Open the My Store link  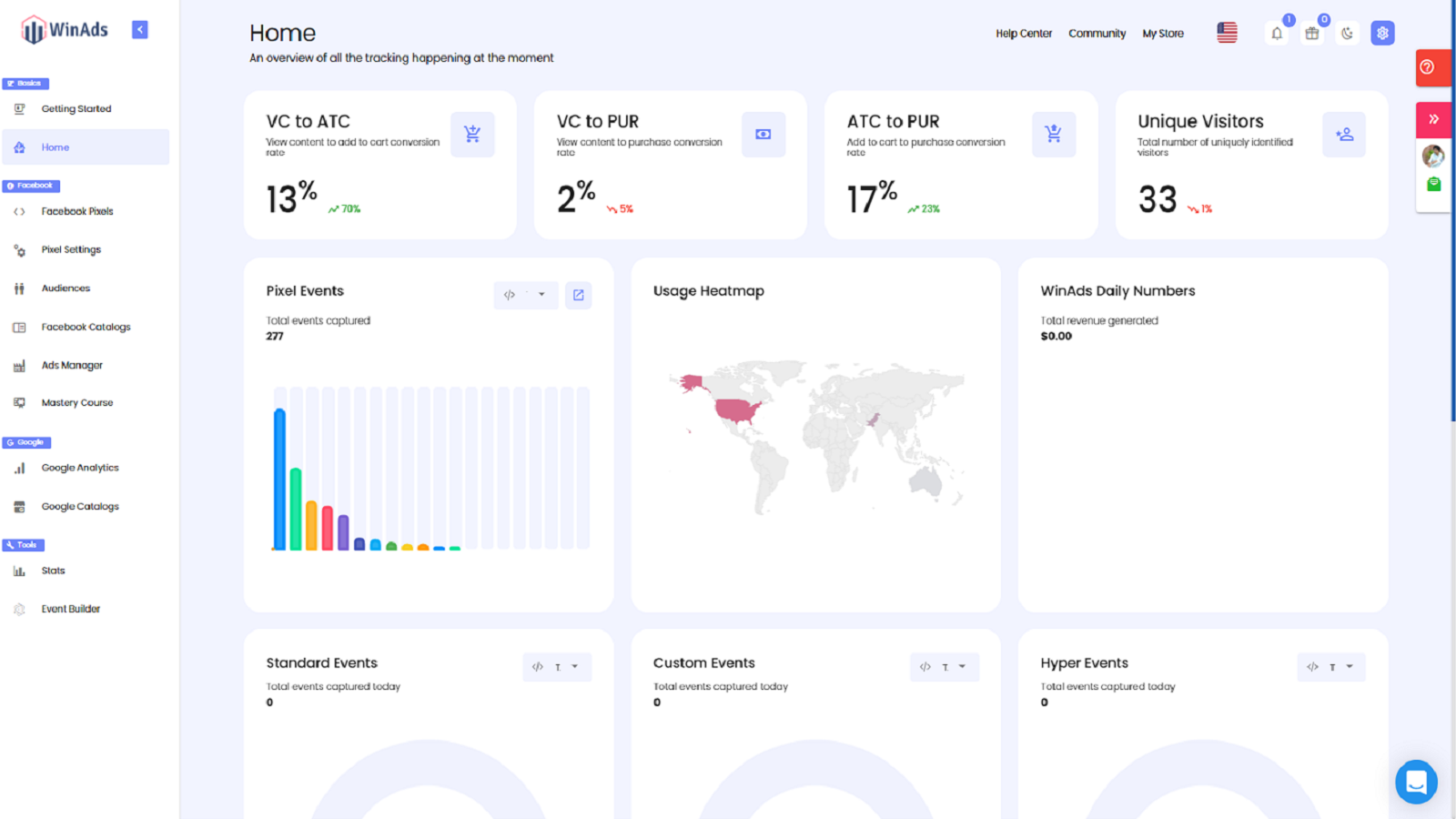[x=1163, y=34]
